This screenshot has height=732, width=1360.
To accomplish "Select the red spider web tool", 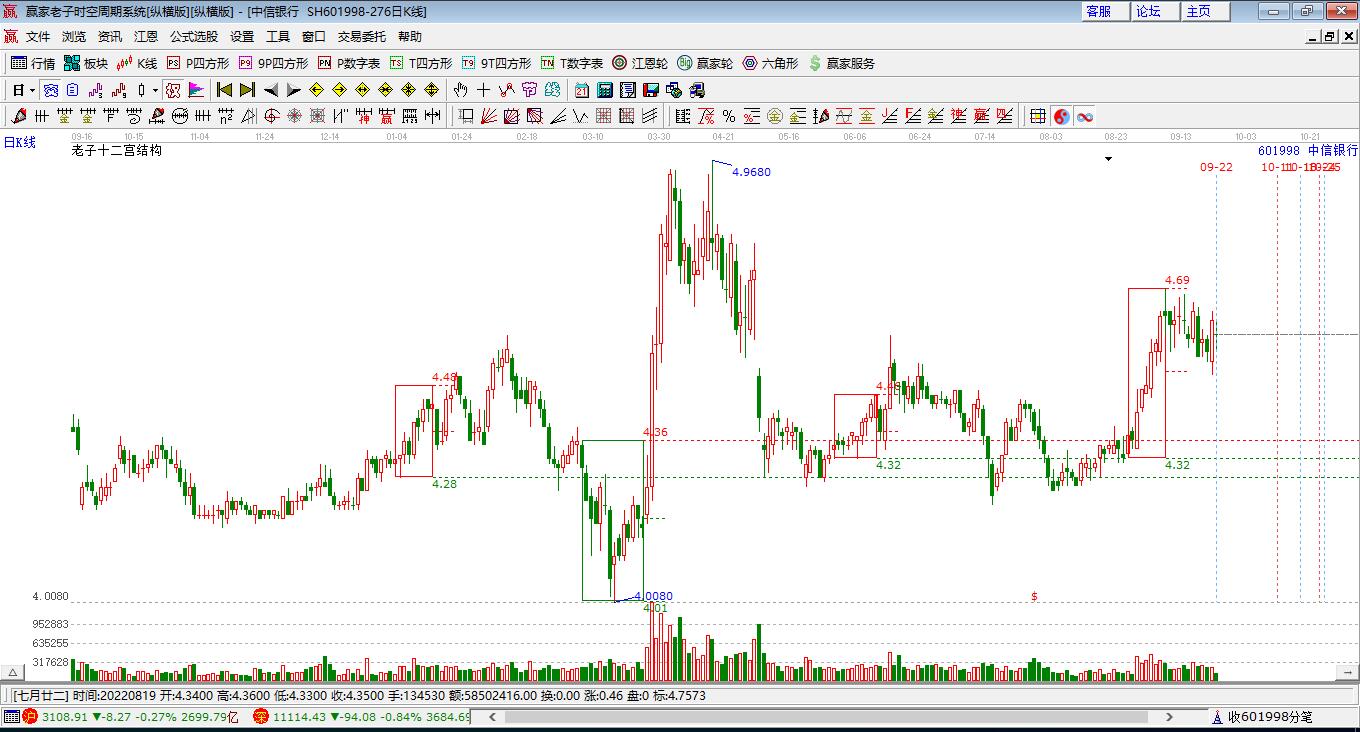I will pyautogui.click(x=294, y=116).
